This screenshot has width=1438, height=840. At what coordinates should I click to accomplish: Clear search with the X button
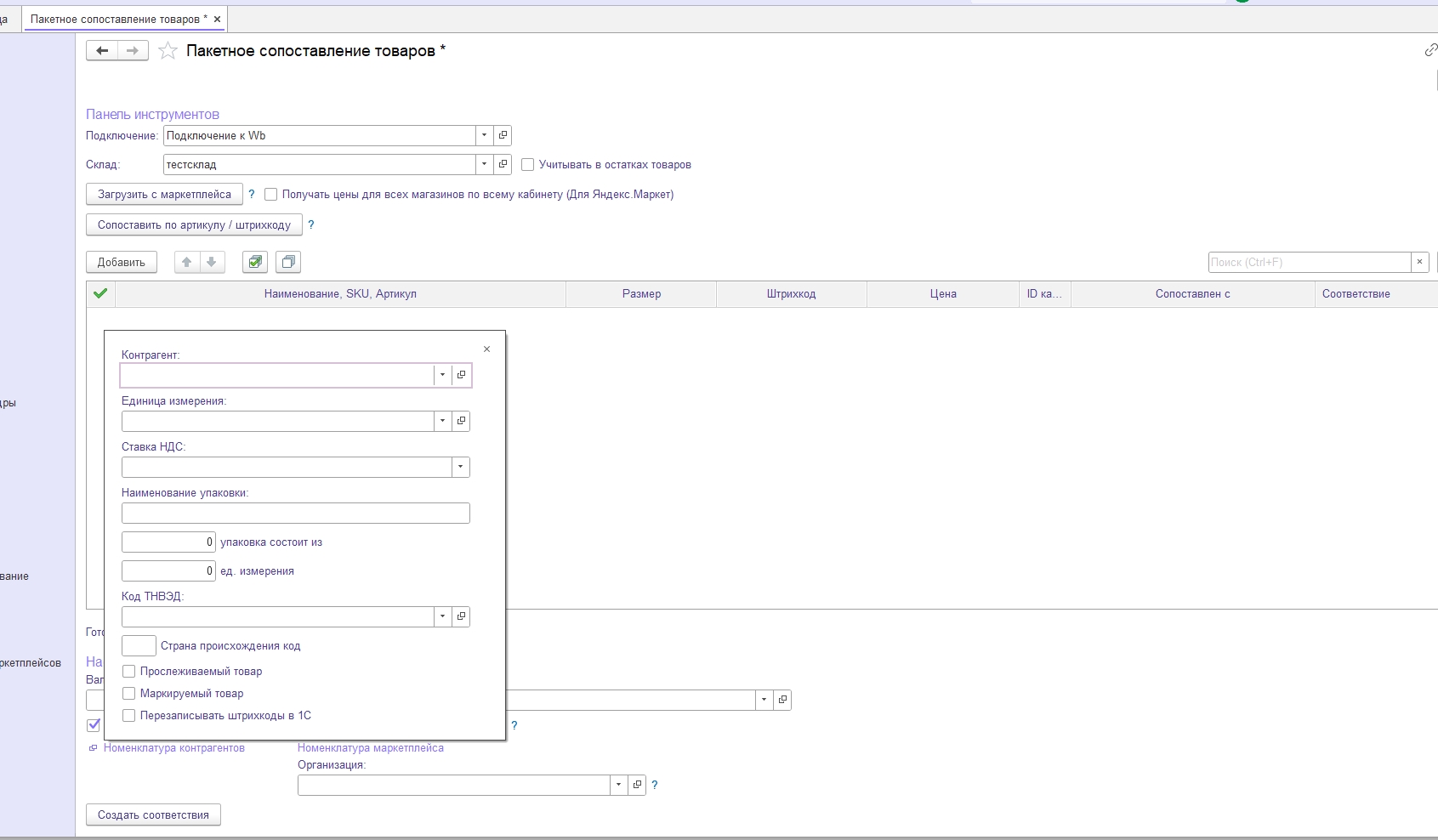click(x=1419, y=262)
